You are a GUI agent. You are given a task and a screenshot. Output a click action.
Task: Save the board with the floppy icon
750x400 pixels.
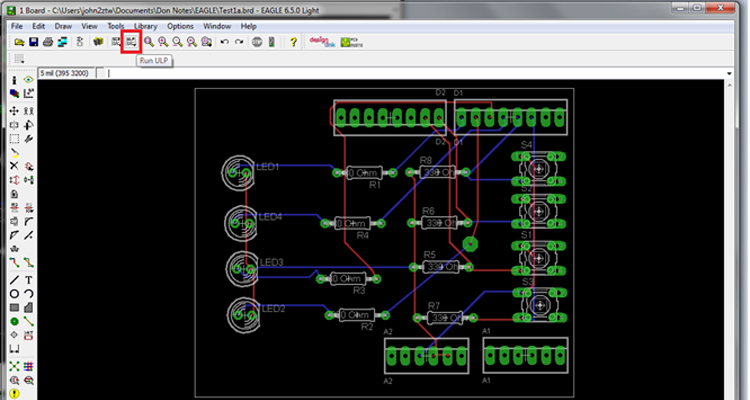[33, 42]
